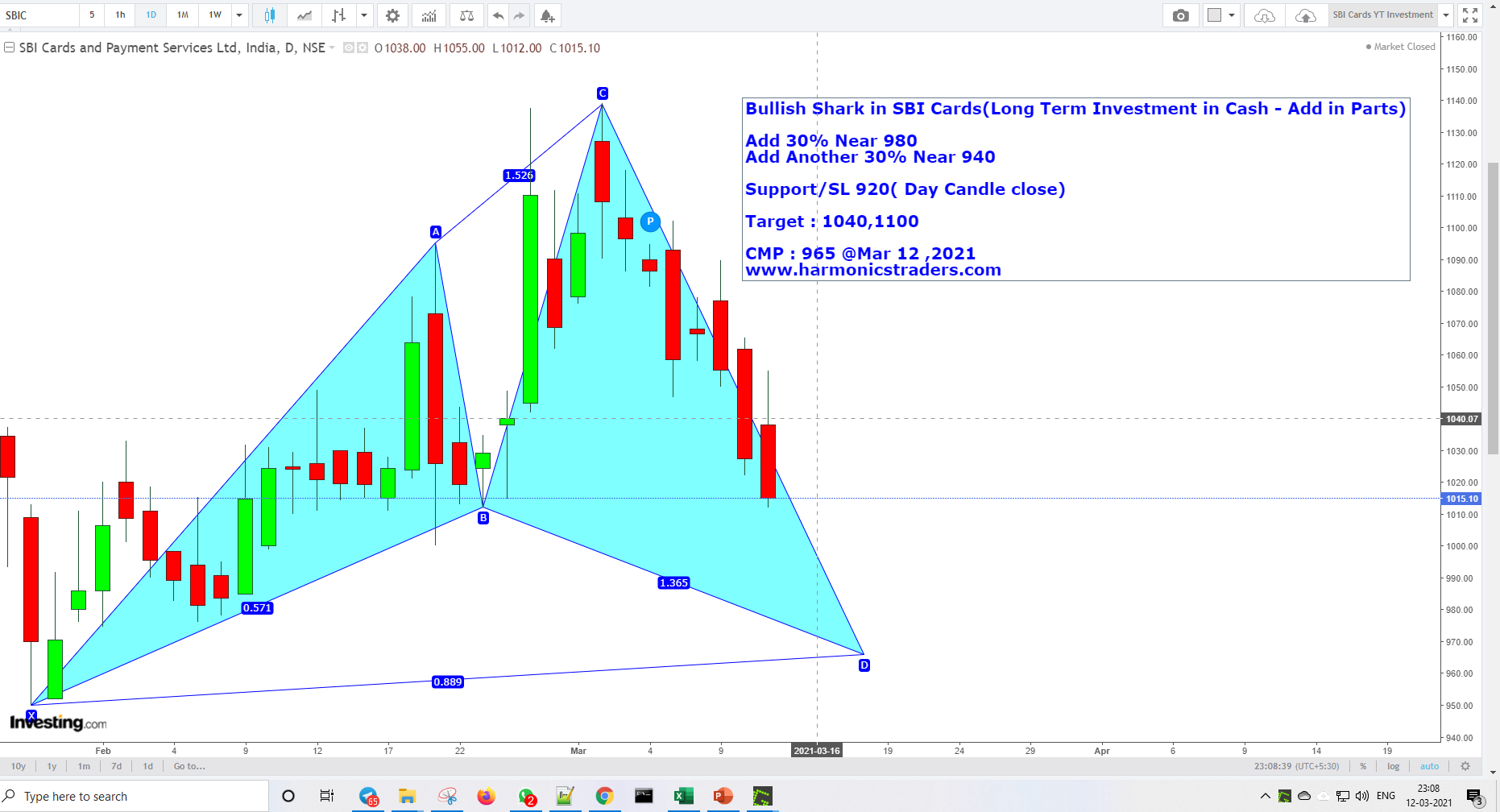The height and width of the screenshot is (812, 1500).
Task: Take chart snapshot with camera icon
Action: [1181, 15]
